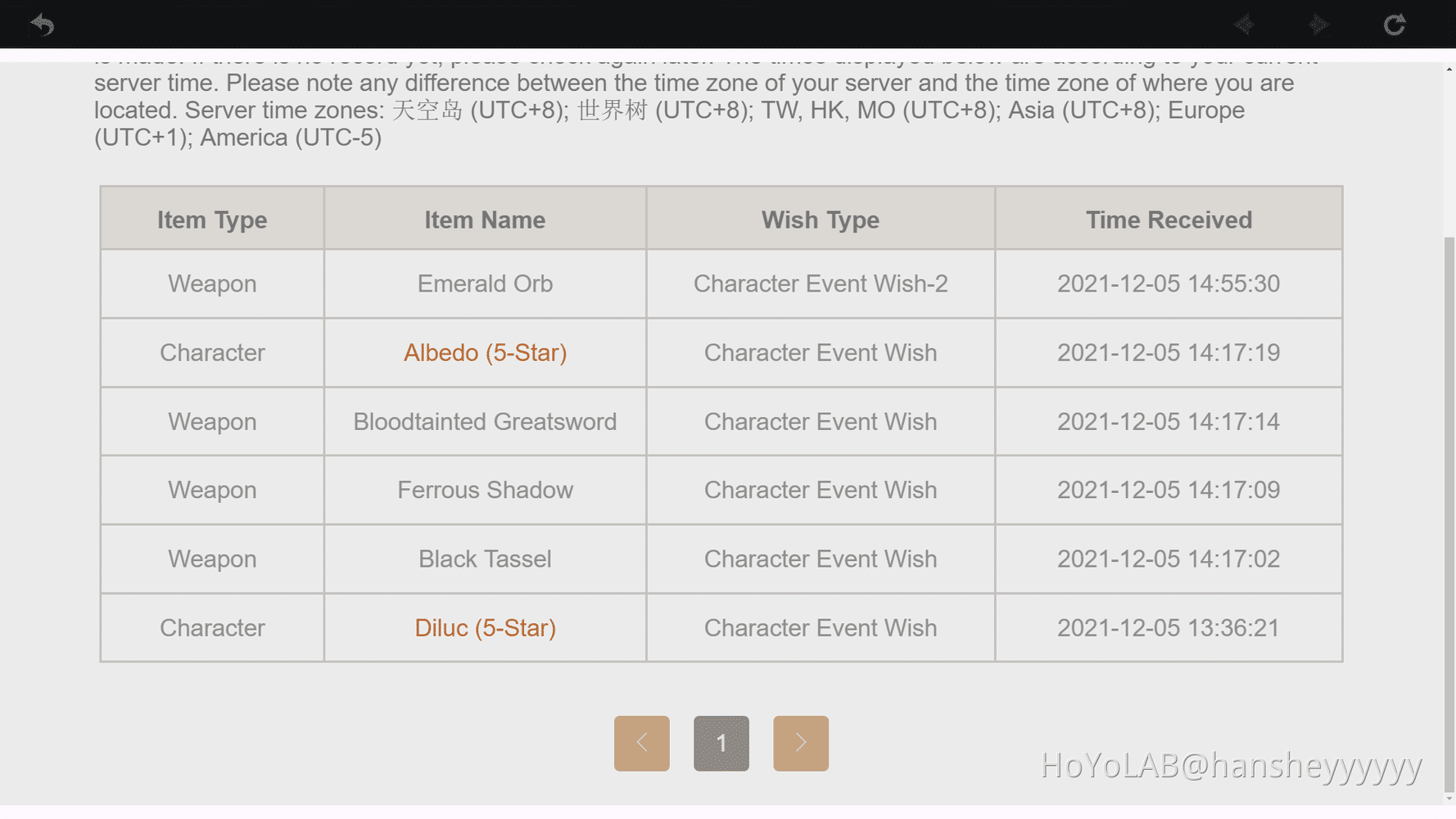
Task: Go to previous page with left chevron
Action: 641,743
